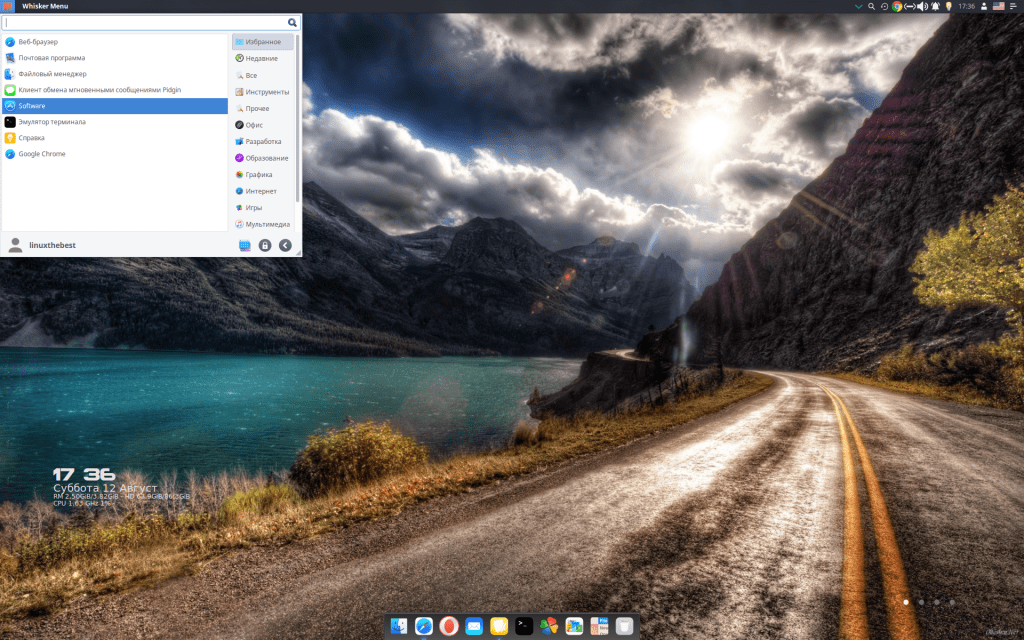The image size is (1024, 640).
Task: Click the search magnifier in the top panel
Action: tap(871, 6)
